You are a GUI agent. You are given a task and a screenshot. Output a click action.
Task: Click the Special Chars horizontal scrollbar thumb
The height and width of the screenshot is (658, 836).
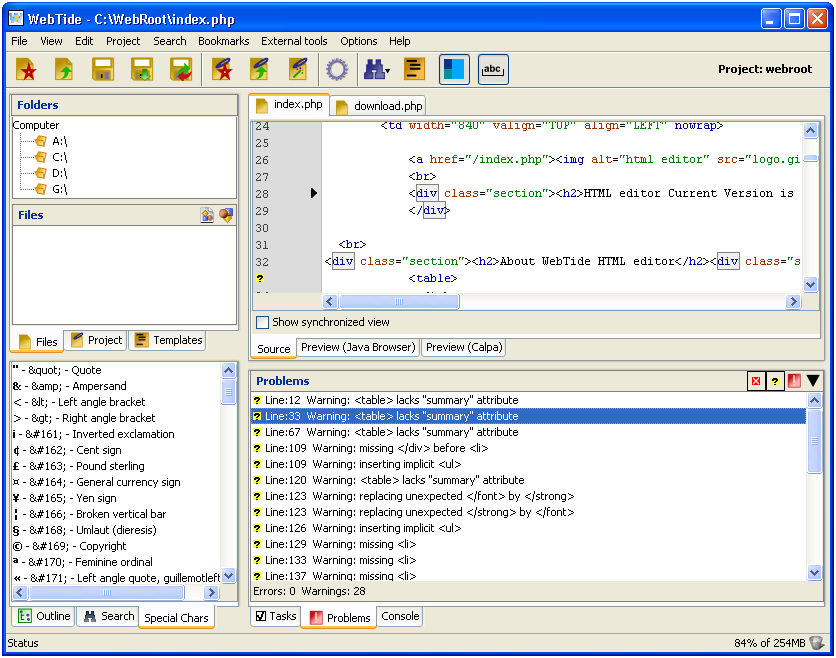pyautogui.click(x=107, y=592)
